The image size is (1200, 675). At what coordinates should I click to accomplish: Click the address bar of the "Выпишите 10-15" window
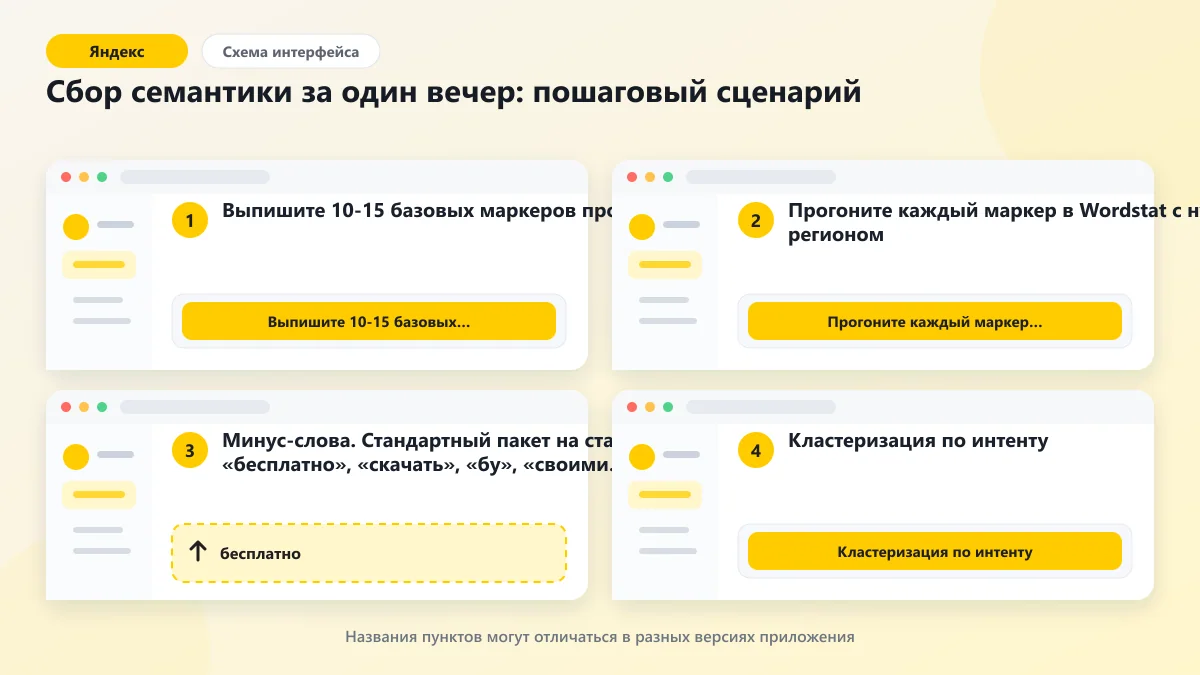click(195, 177)
